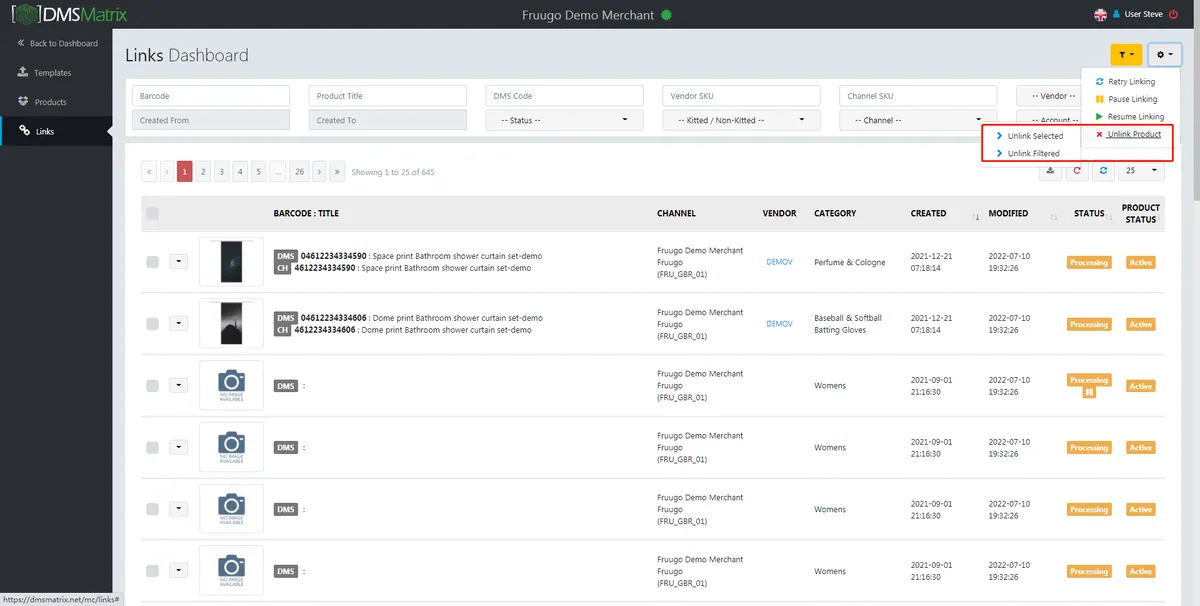
Task: Select Pause Linking in the settings menu
Action: pos(1132,99)
